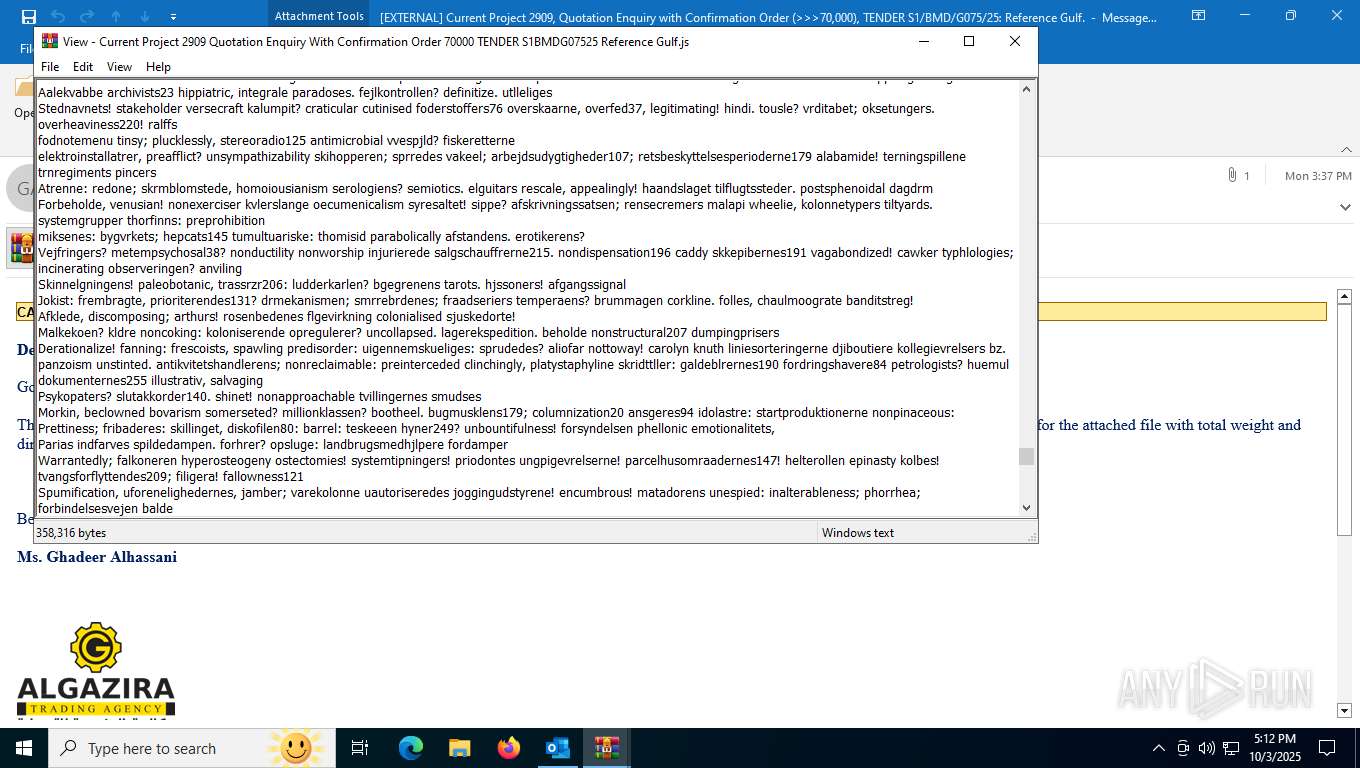Expand the message header chevron
The height and width of the screenshot is (768, 1360).
coord(1345,207)
